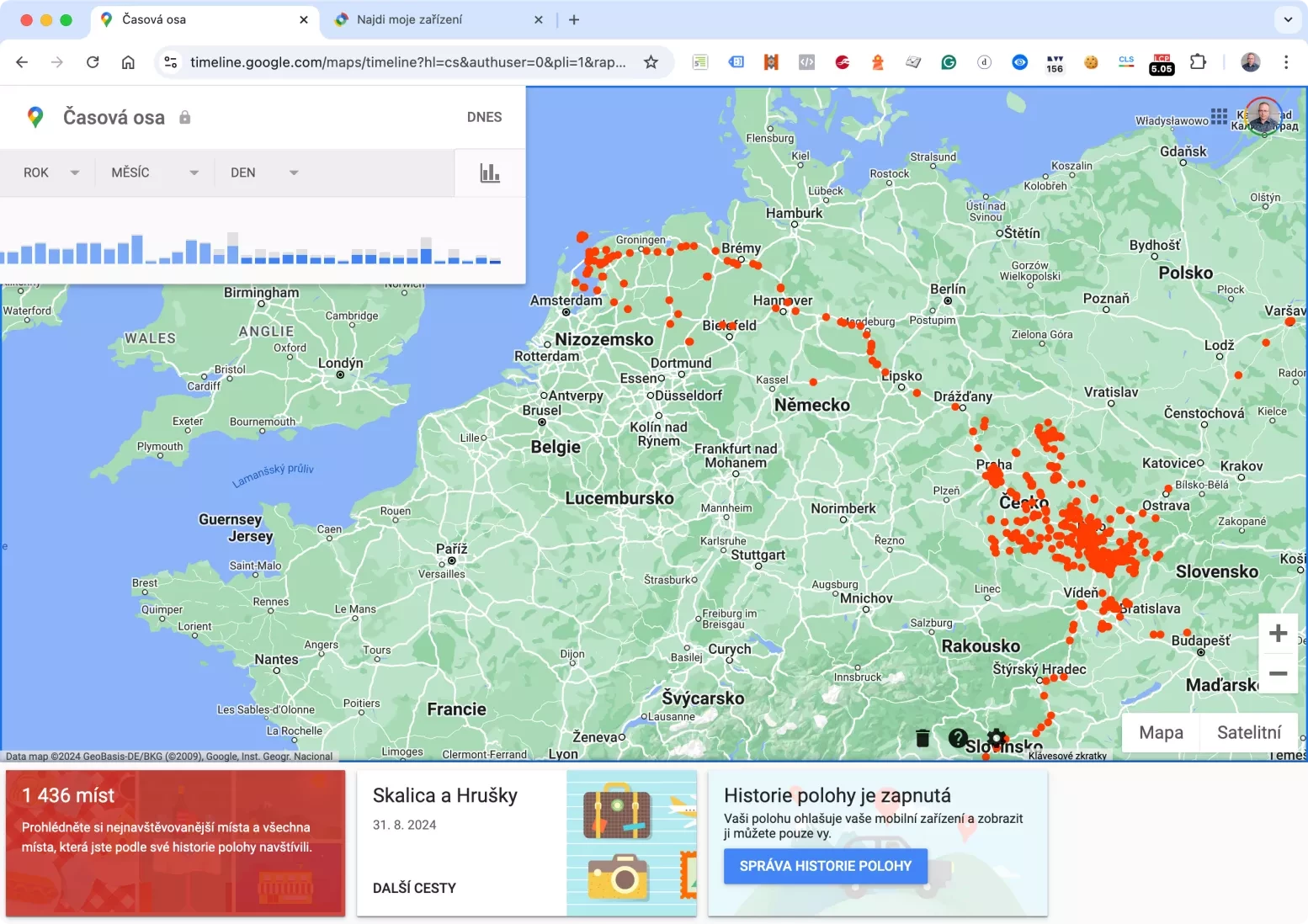Zoom in on the map
The height and width of the screenshot is (924, 1308).
pos(1278,633)
